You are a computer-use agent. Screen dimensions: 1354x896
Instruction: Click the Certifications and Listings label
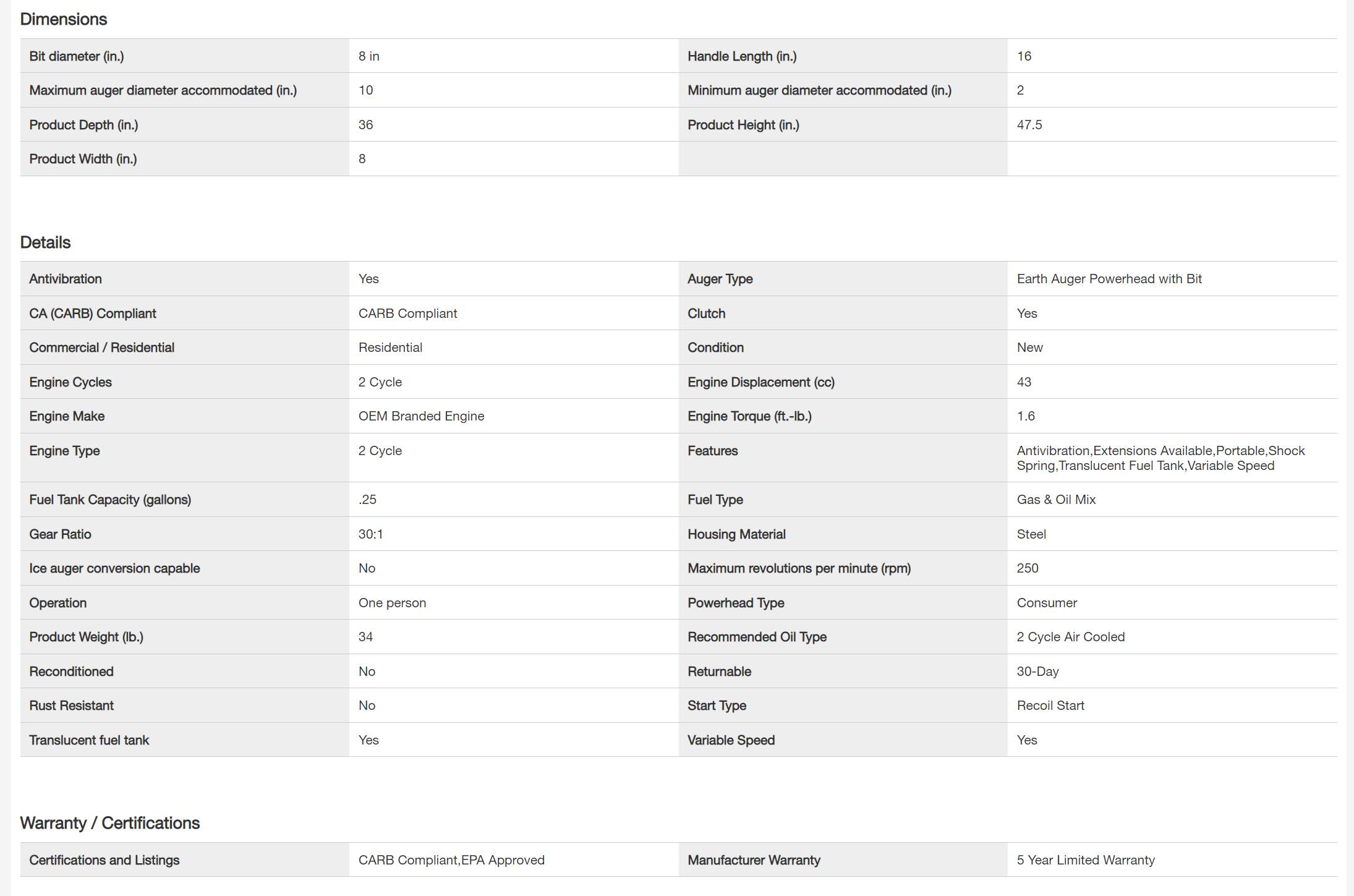[104, 860]
